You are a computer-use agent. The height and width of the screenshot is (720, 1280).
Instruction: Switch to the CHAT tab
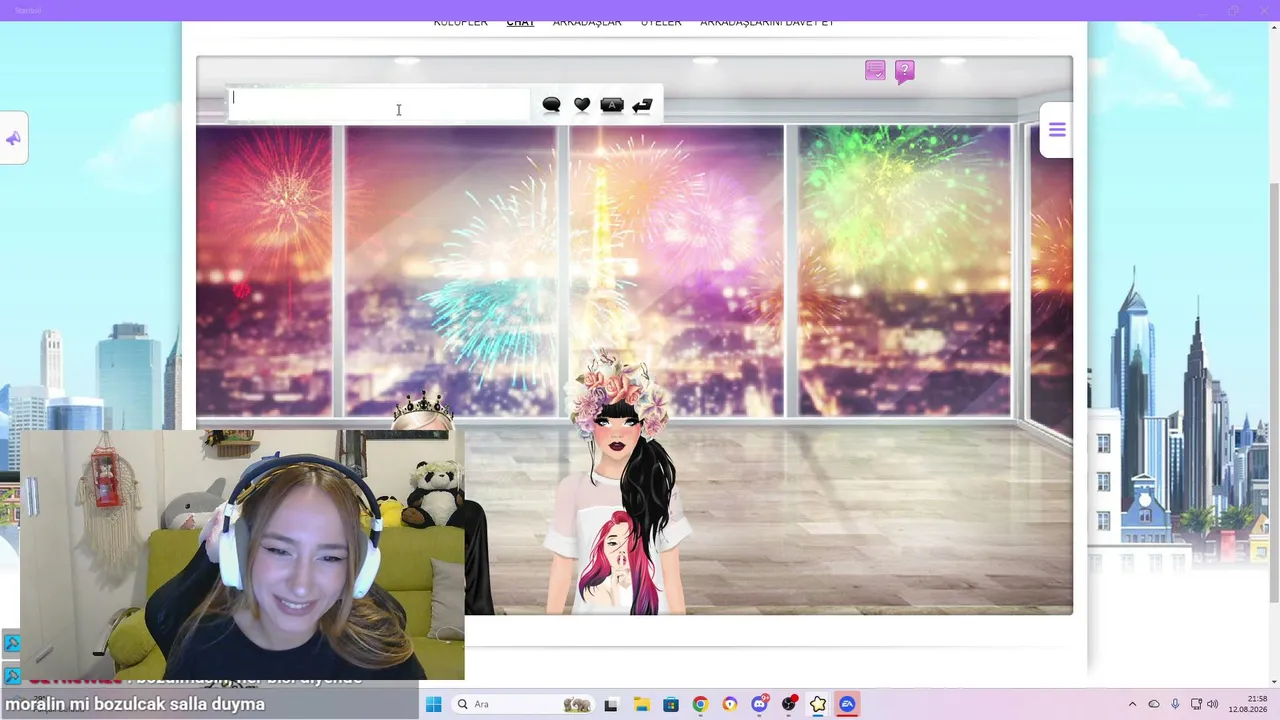click(x=520, y=22)
